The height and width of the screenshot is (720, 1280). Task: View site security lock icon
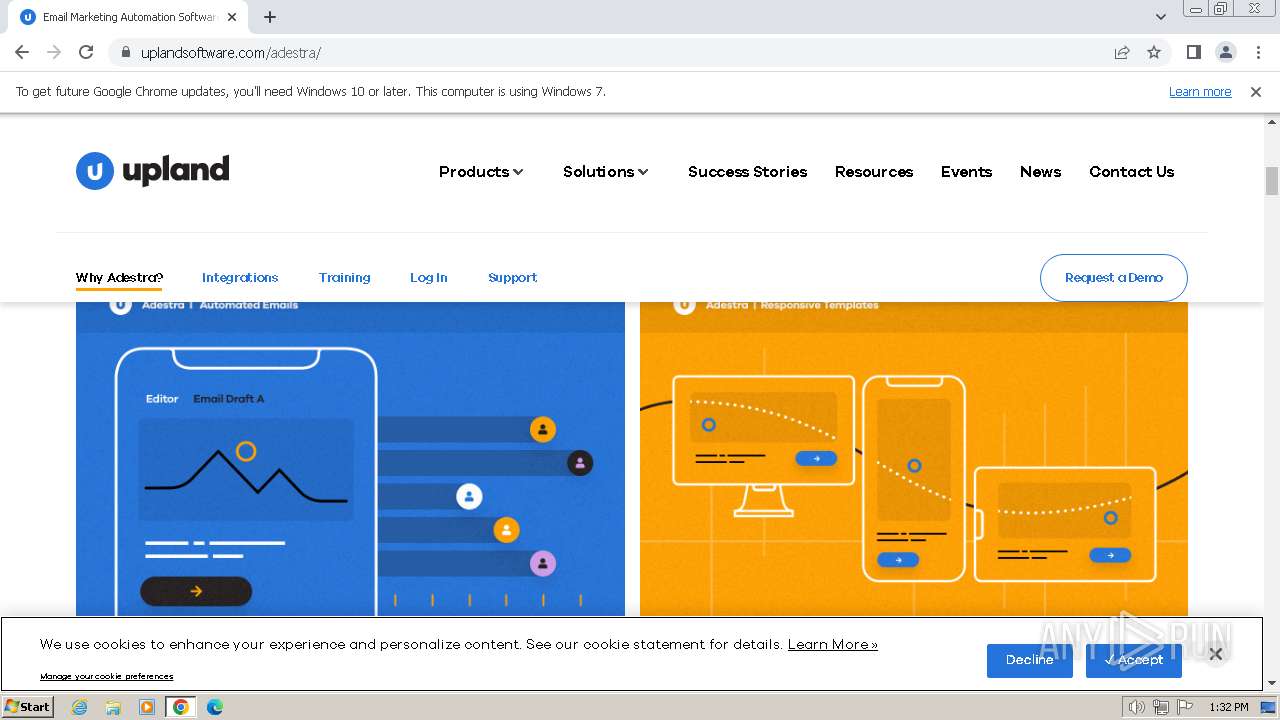pyautogui.click(x=125, y=52)
